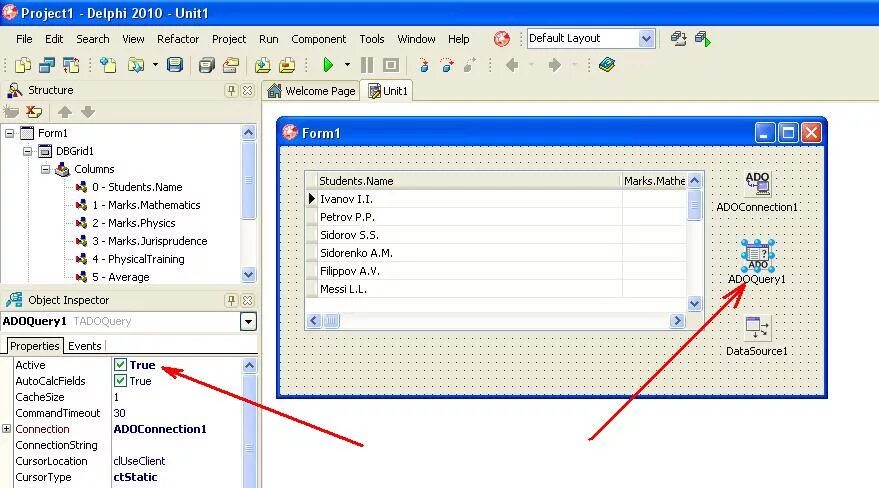Viewport: 879px width, 488px height.
Task: Pin the Object Inspector panel
Action: pyautogui.click(x=231, y=300)
